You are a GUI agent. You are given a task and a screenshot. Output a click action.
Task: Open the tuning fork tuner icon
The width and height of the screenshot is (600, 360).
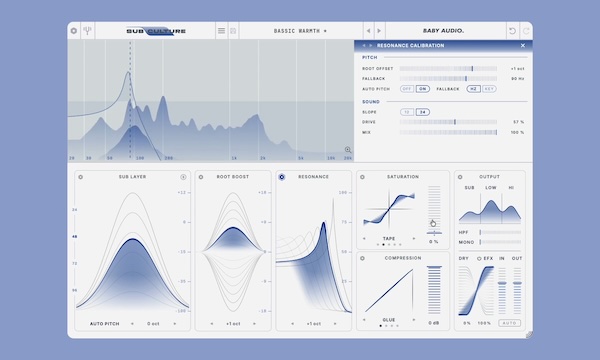pos(88,31)
